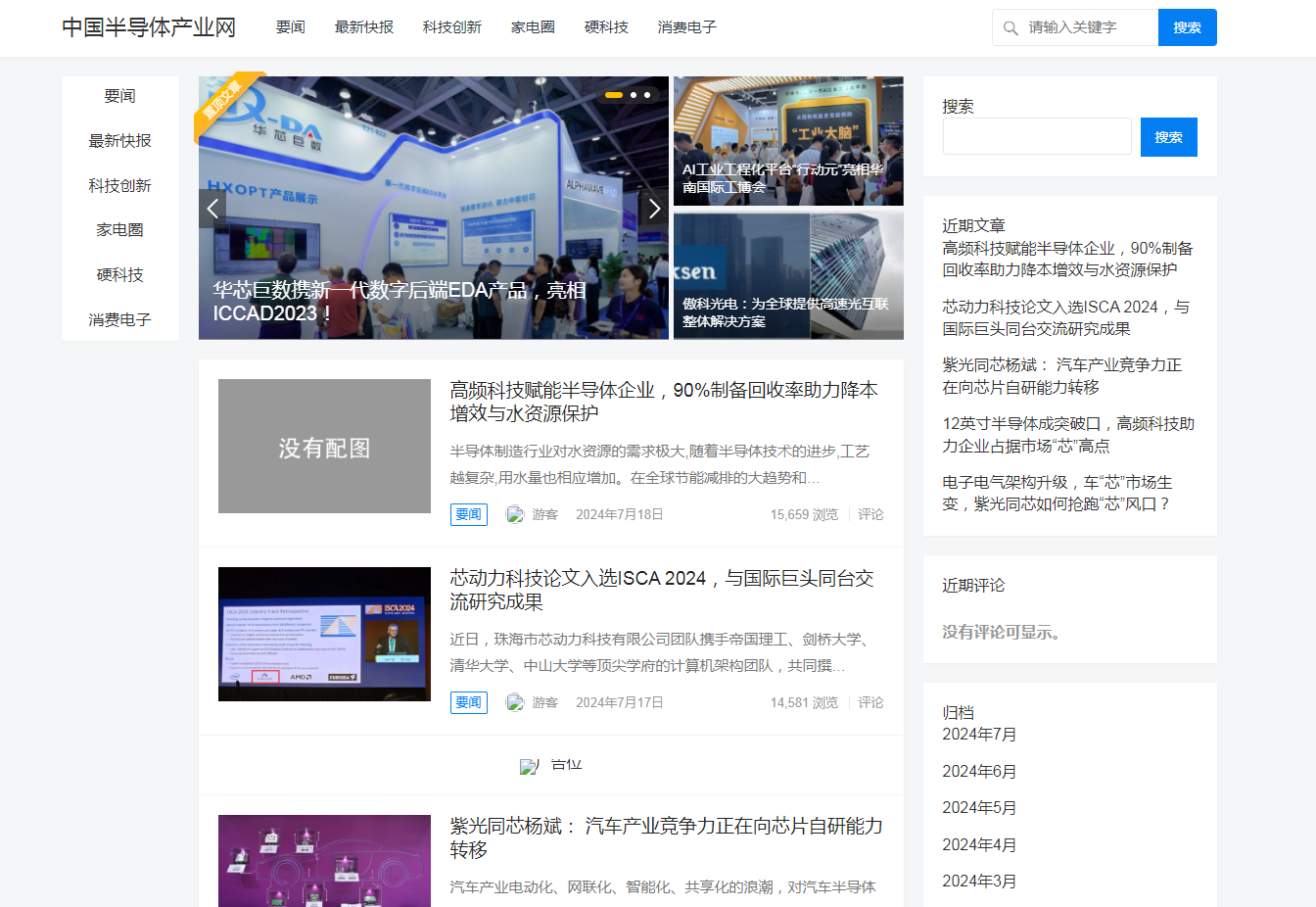Open the 2024年5月 archive
The image size is (1316, 907).
click(979, 808)
